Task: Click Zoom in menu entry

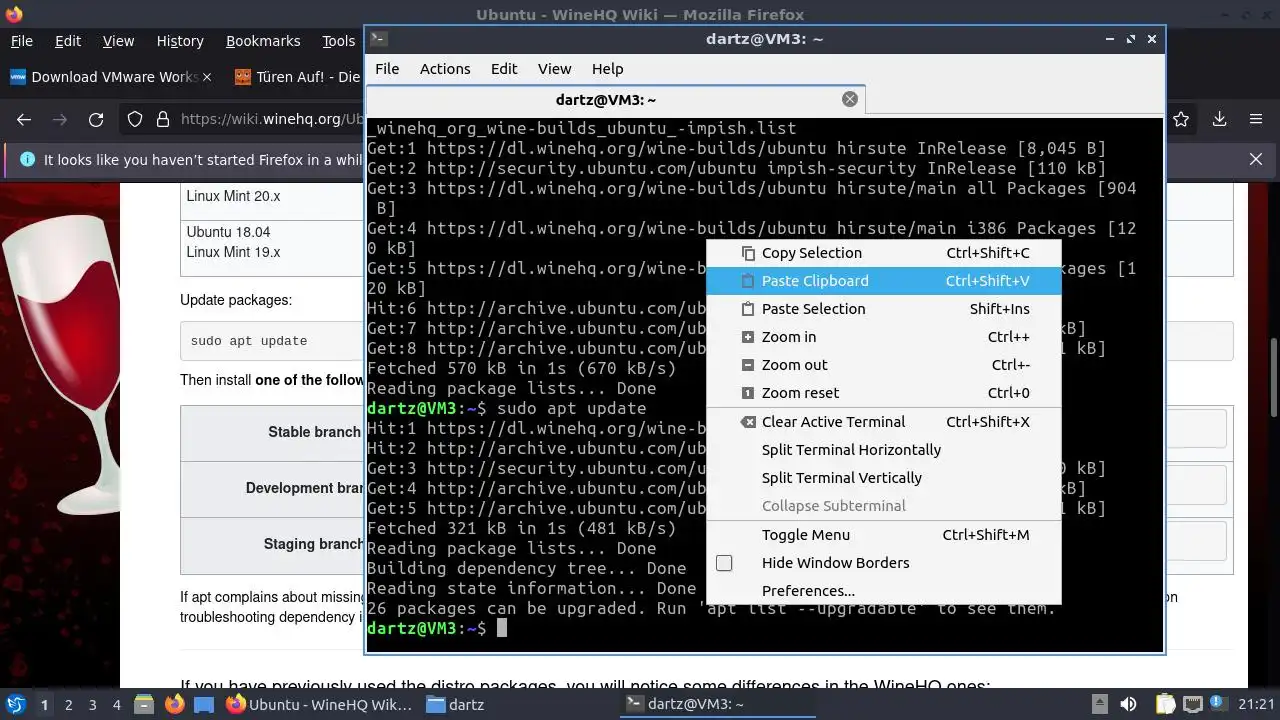Action: tap(884, 337)
